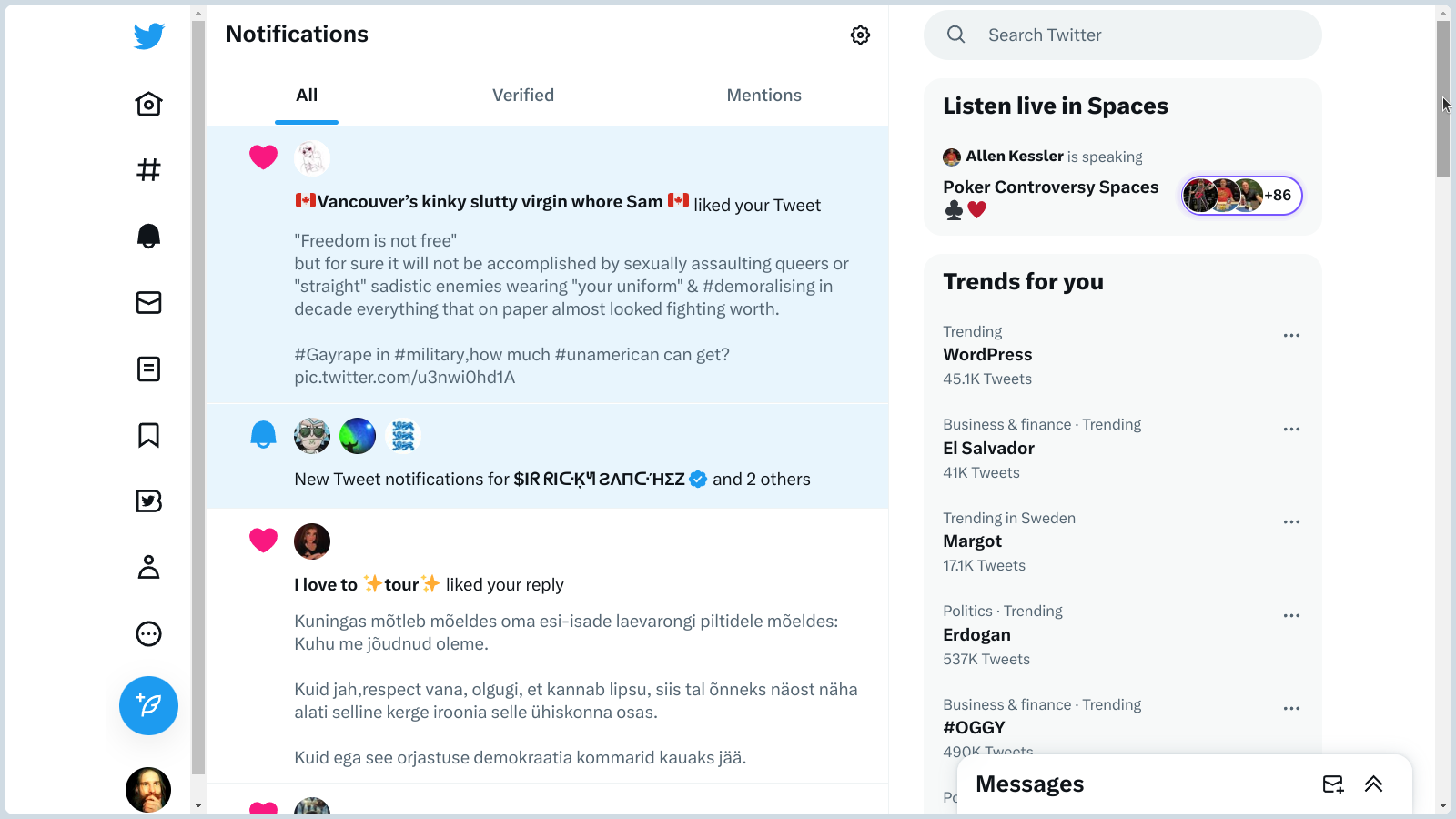1456x819 pixels.
Task: Open Messages envelope icon in sidebar
Action: [x=148, y=302]
